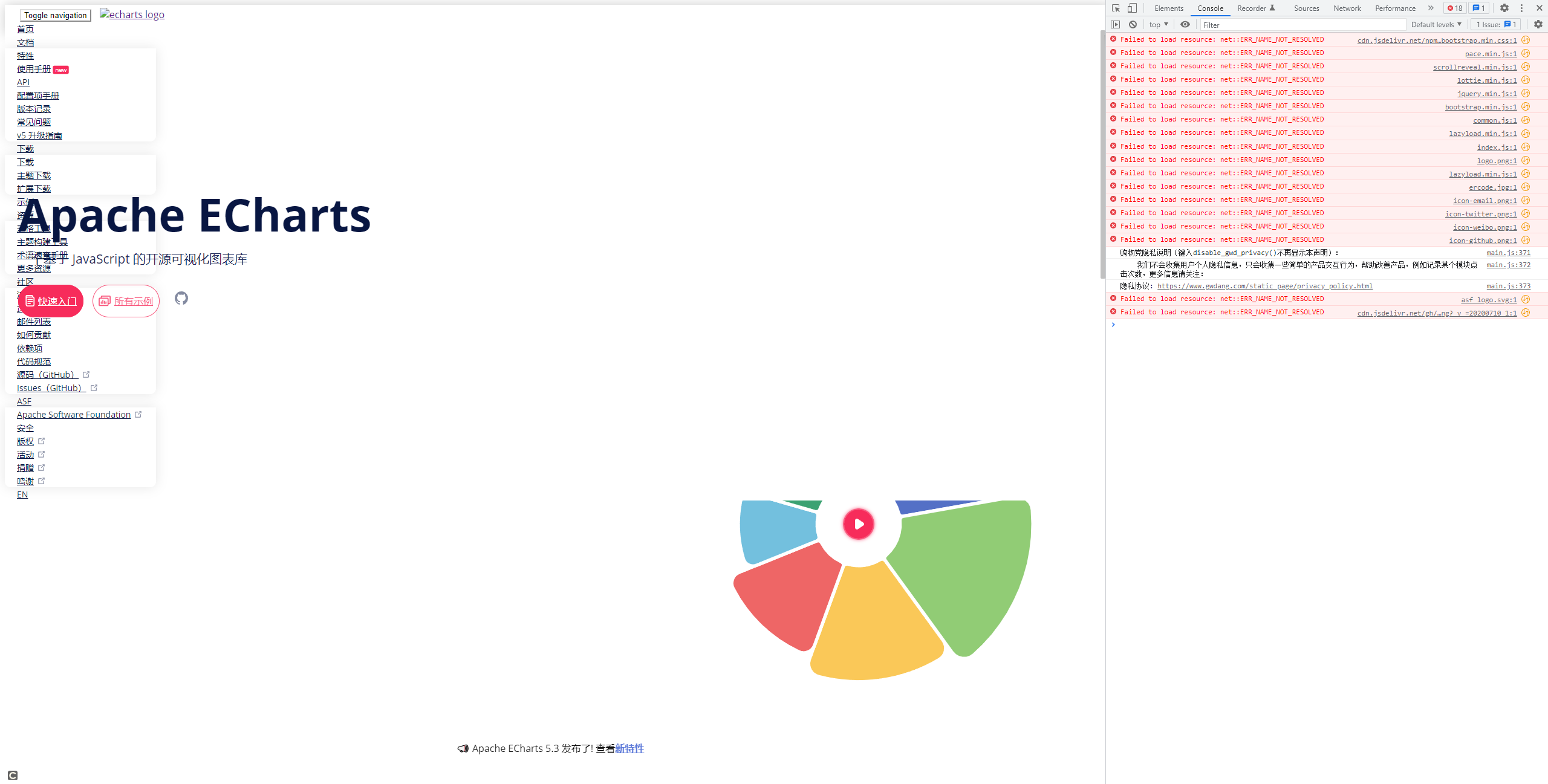Open the DevTools main settings gear

pos(1504,8)
